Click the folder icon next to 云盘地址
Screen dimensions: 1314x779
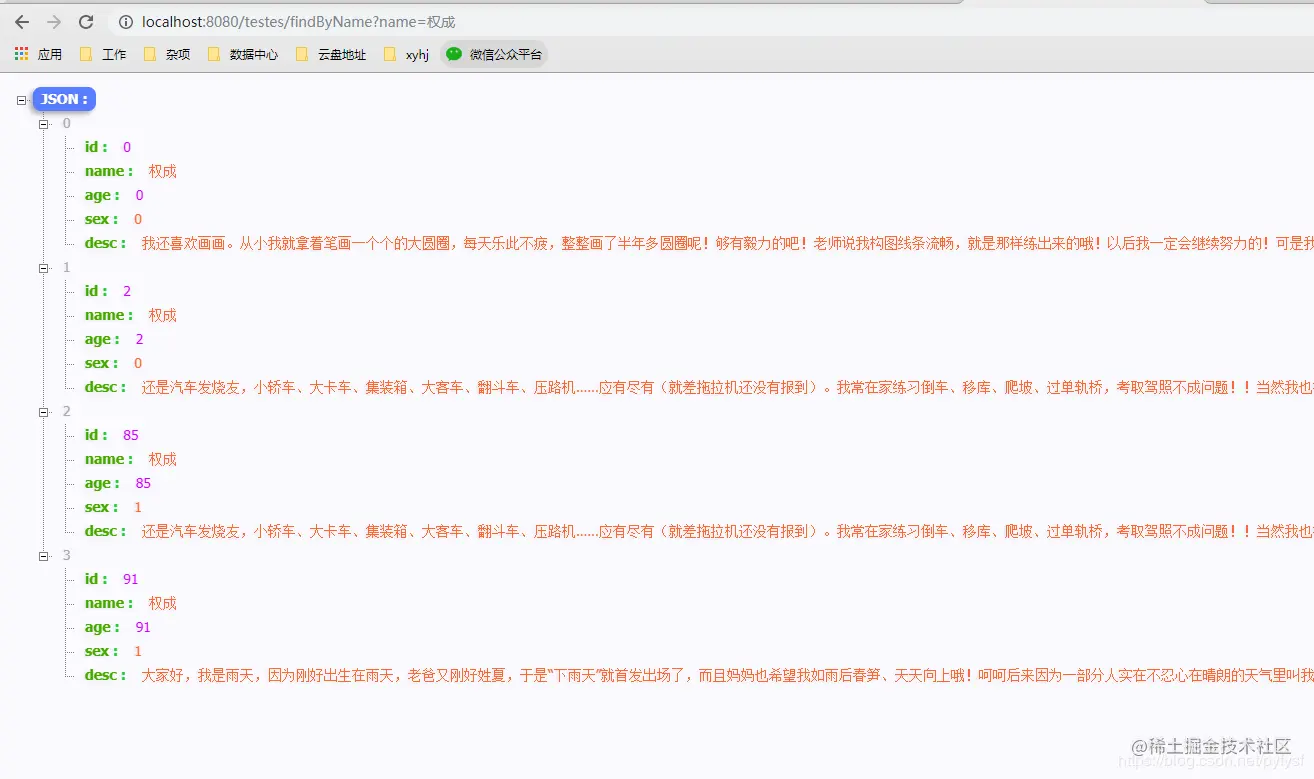[301, 54]
